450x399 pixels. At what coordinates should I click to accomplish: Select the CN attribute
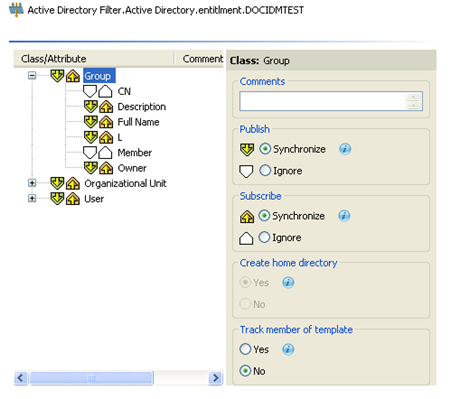[124, 91]
